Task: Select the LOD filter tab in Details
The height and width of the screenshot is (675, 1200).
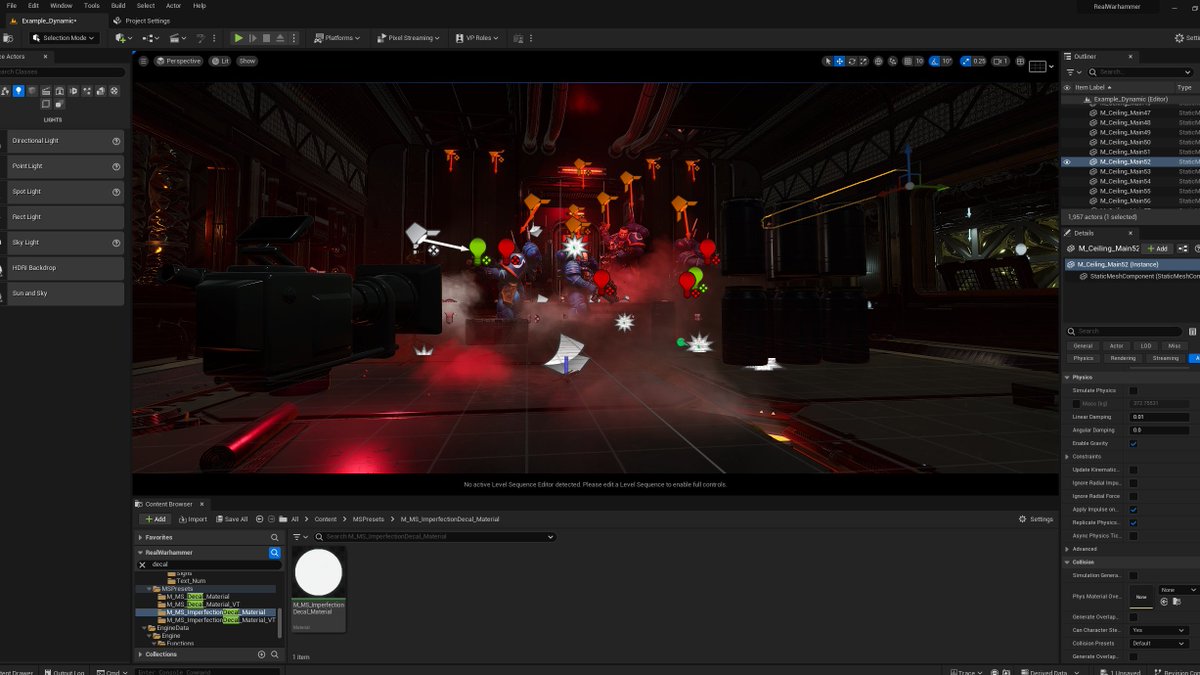Action: [1145, 346]
